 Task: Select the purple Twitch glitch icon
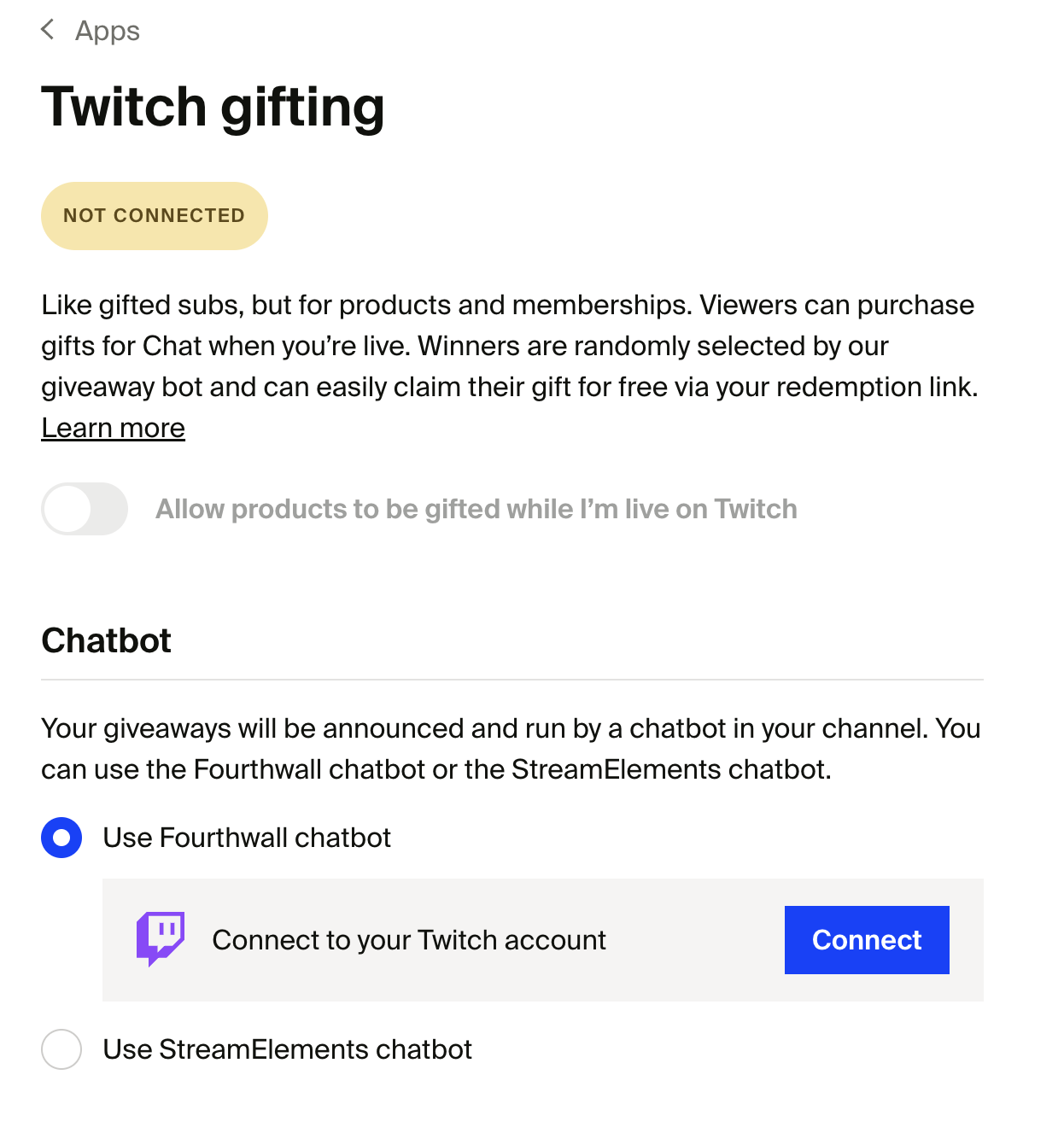coord(161,939)
